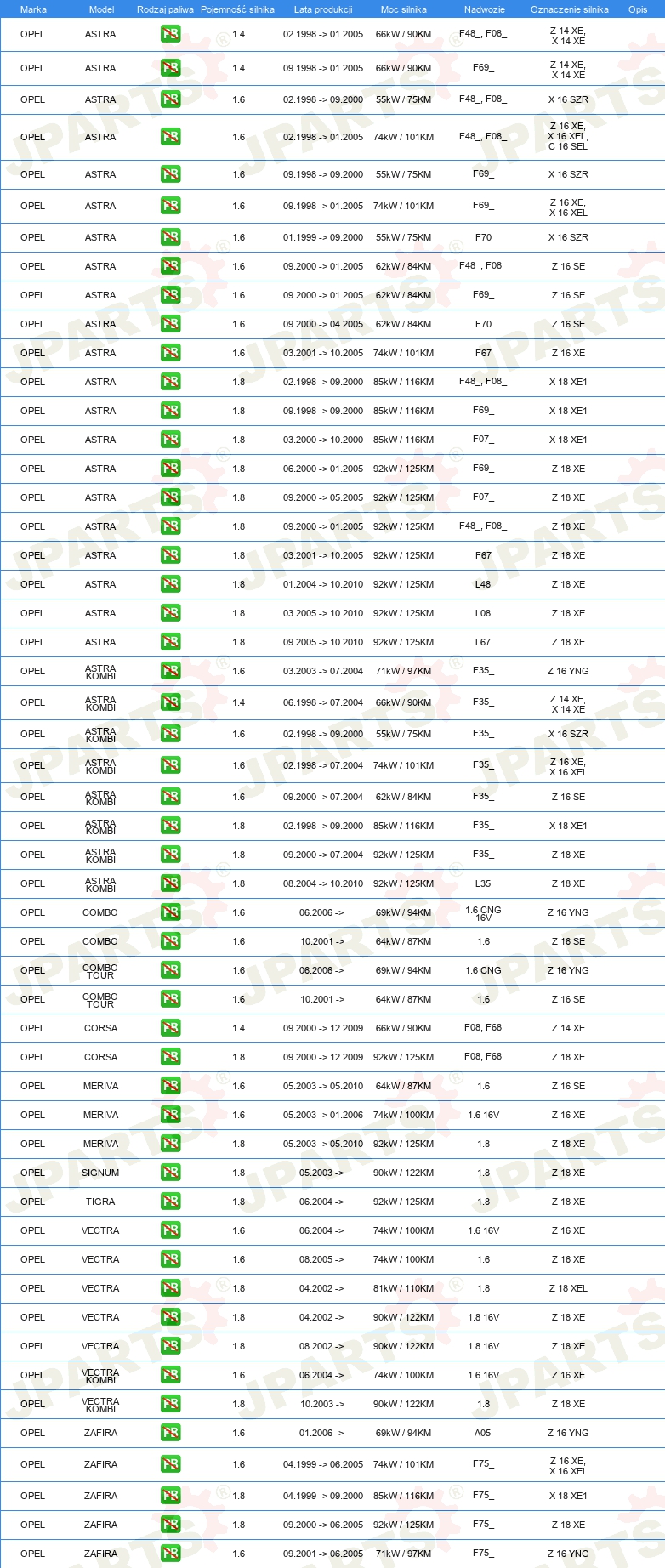Click fuel icon in Meriva 74kW / 100KM row
Screen dimensions: 665x1568
pyautogui.click(x=170, y=1115)
